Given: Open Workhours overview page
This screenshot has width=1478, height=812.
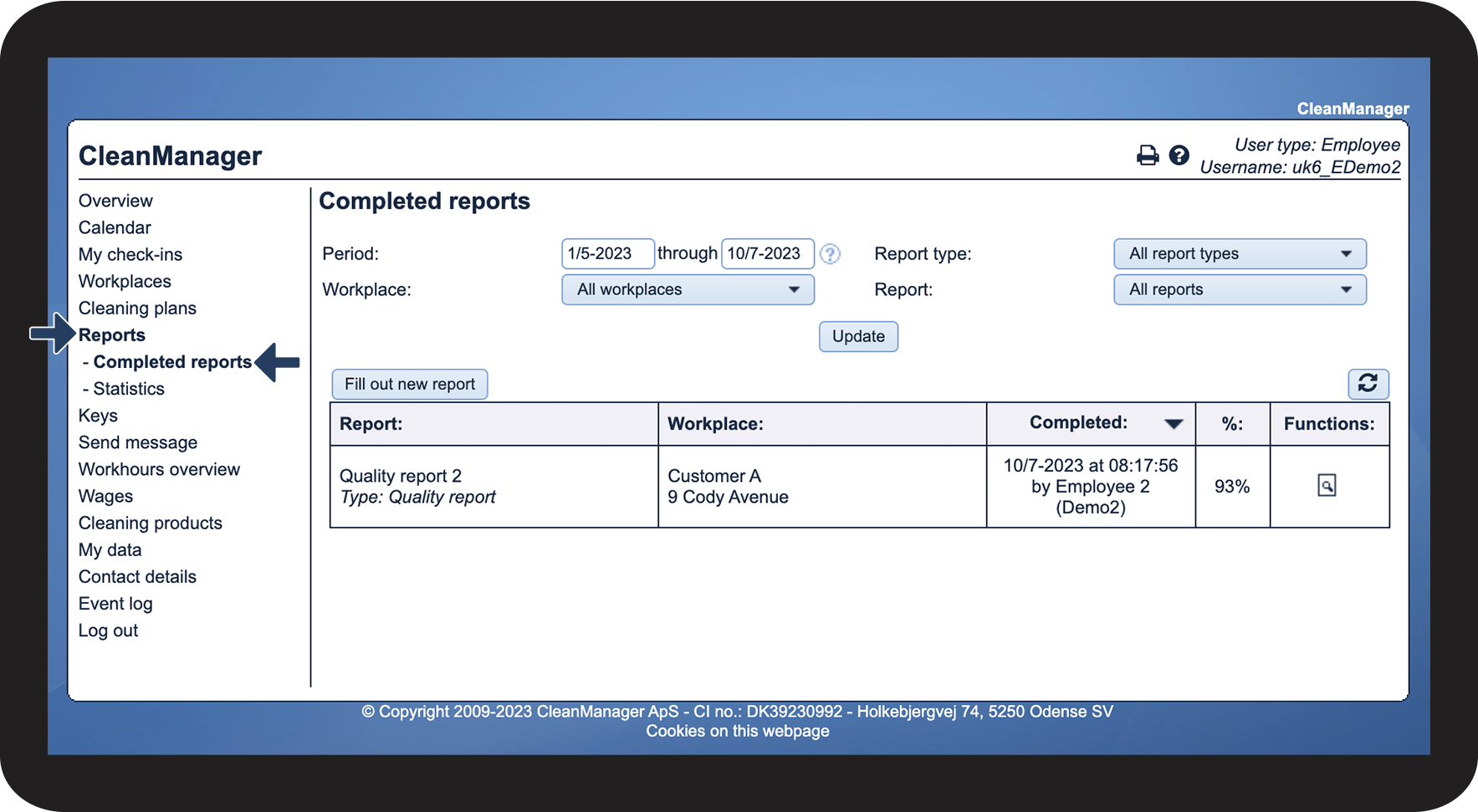Looking at the screenshot, I should tap(159, 470).
